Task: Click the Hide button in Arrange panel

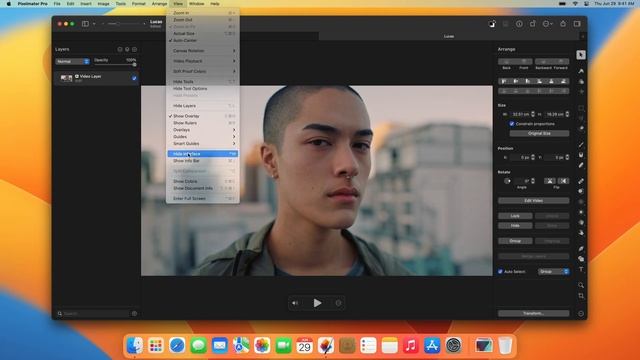Action: pyautogui.click(x=515, y=225)
